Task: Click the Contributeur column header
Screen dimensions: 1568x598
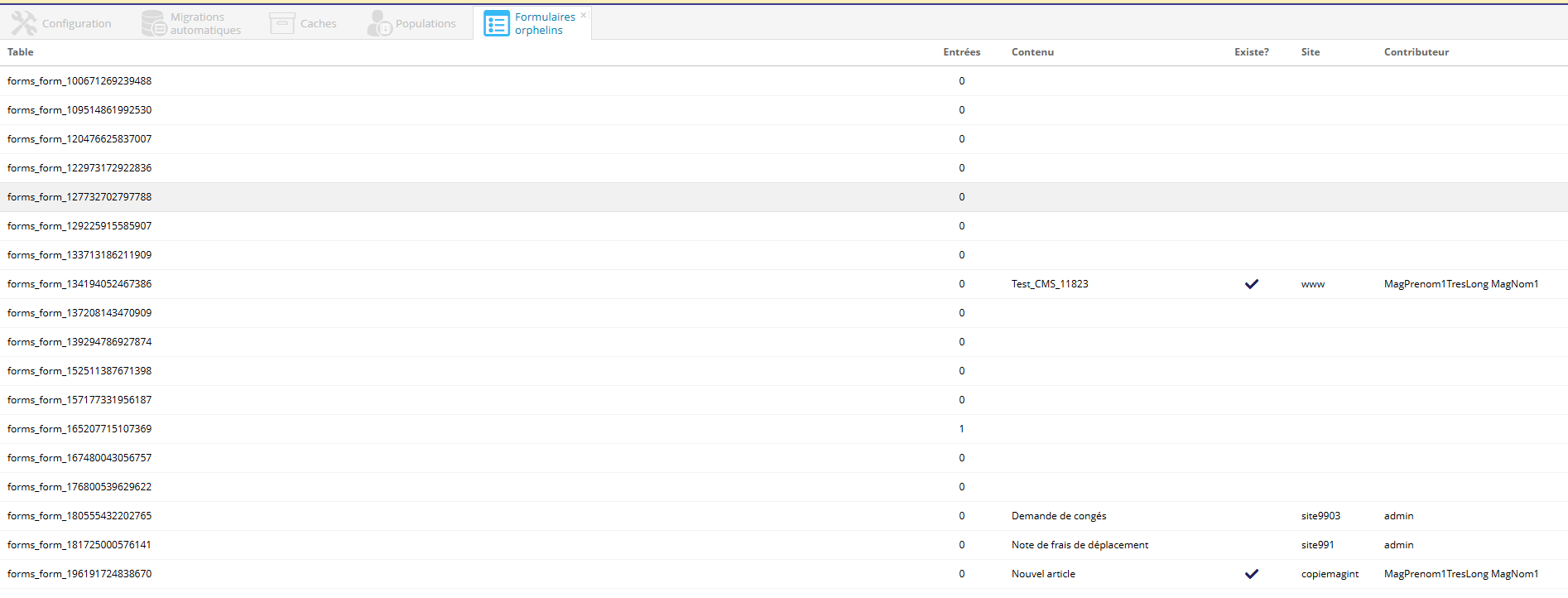Action: tap(1416, 52)
